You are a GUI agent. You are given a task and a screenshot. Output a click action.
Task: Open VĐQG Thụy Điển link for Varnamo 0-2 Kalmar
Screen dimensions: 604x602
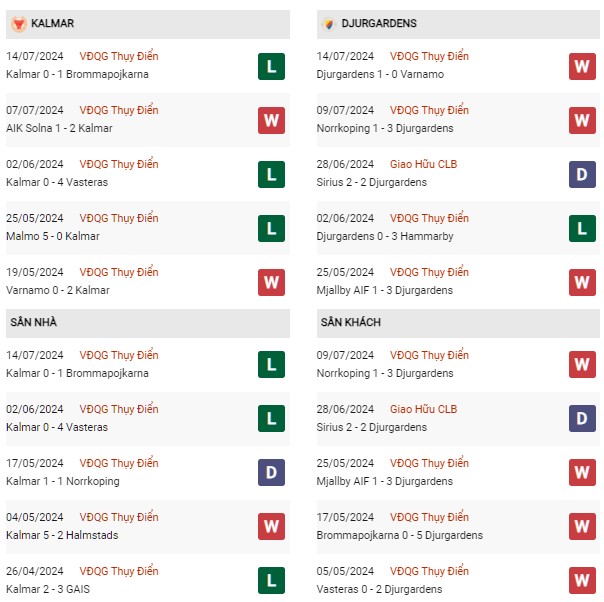[x=120, y=272]
